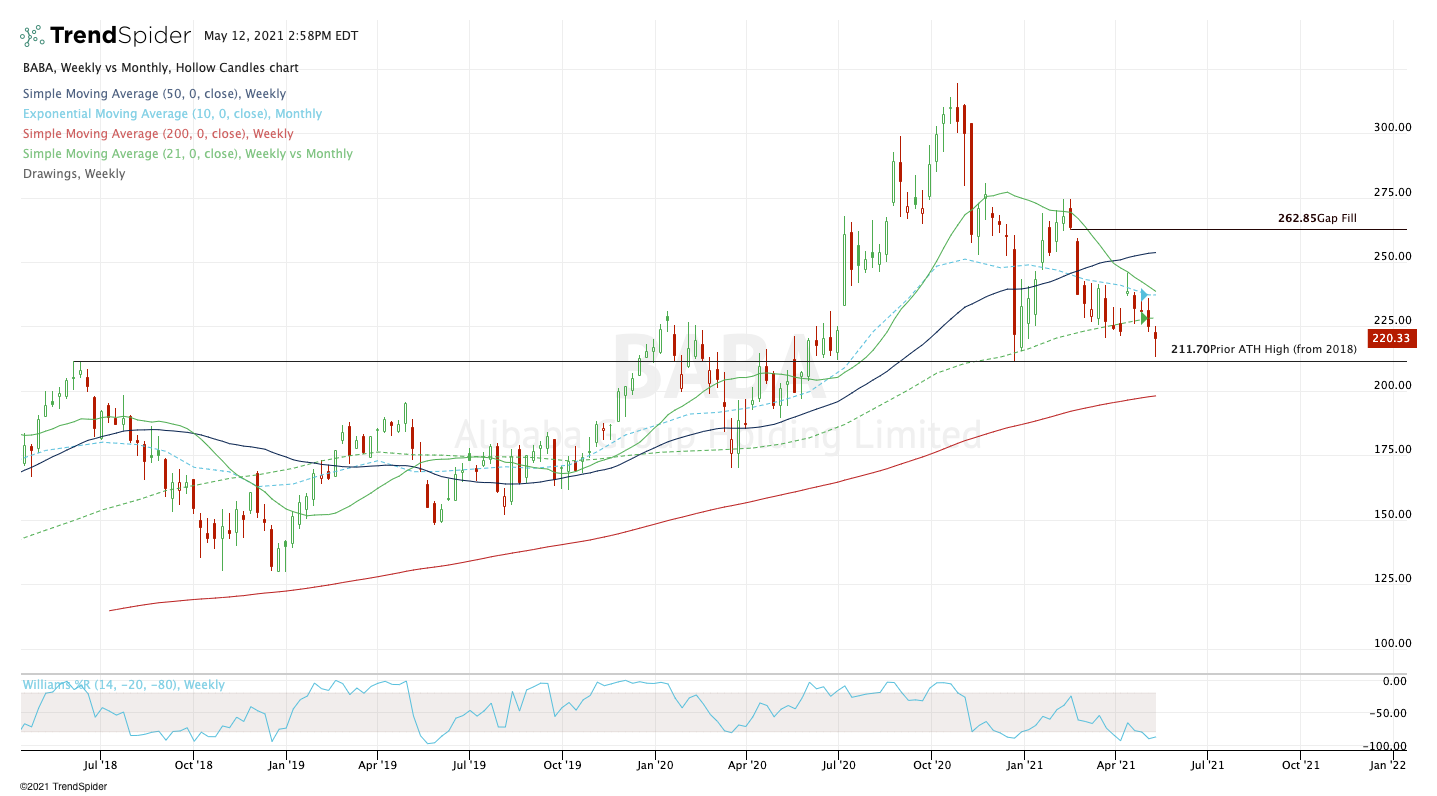1437x796 pixels.
Task: Click the 125.00 price axis label
Action: point(1392,578)
